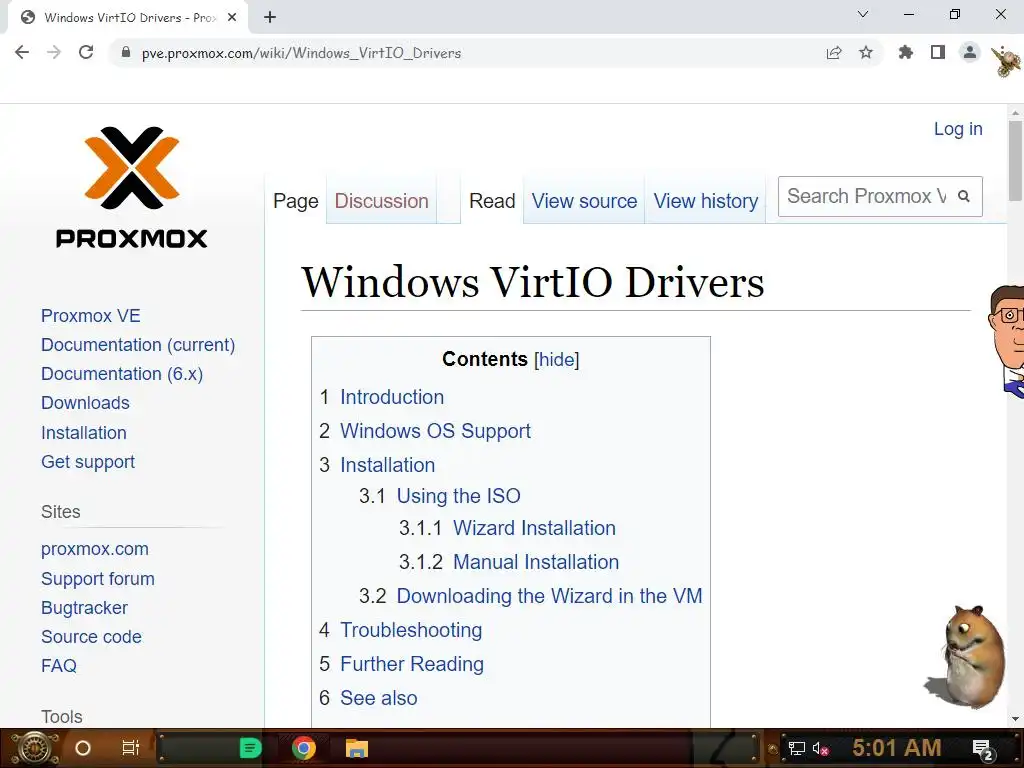Jump to See also section
The image size is (1024, 768).
[378, 697]
